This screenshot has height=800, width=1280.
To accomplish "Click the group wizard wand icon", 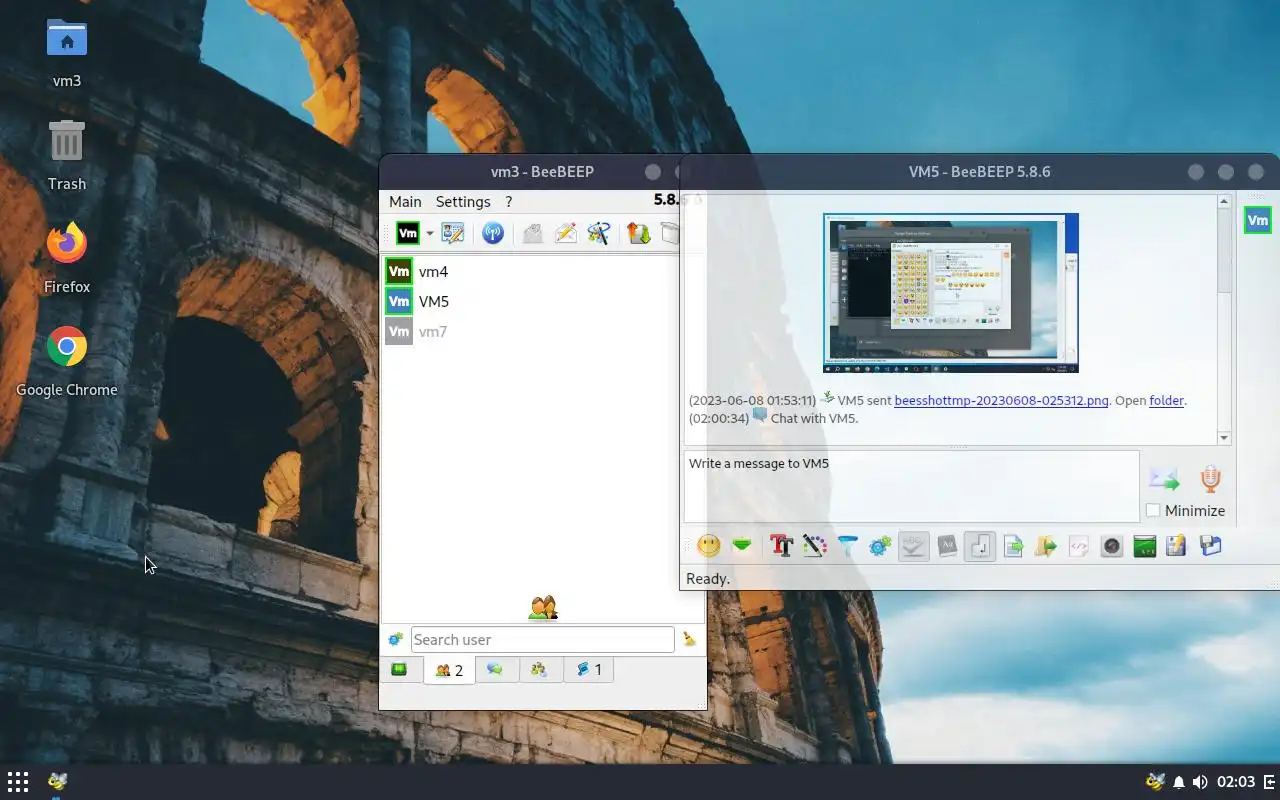I will click(599, 233).
